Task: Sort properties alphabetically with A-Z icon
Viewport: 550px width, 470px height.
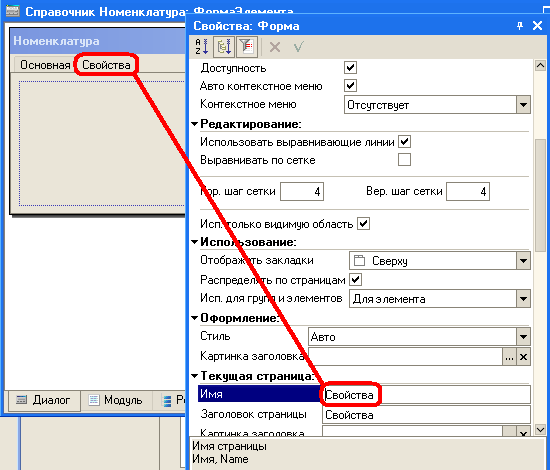Action: 202,47
